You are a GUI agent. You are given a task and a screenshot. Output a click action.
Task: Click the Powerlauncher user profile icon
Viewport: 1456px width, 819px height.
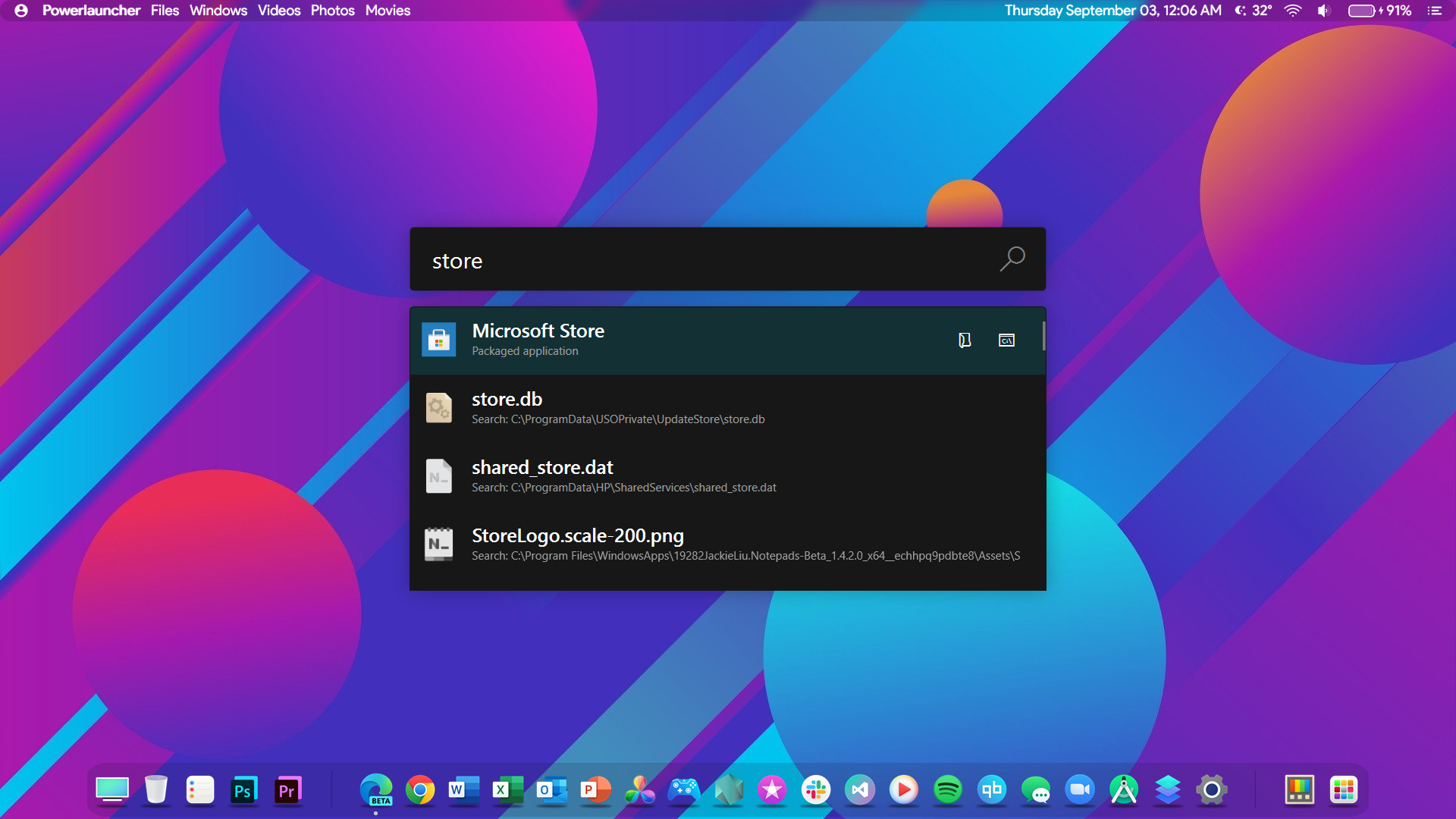coord(20,10)
